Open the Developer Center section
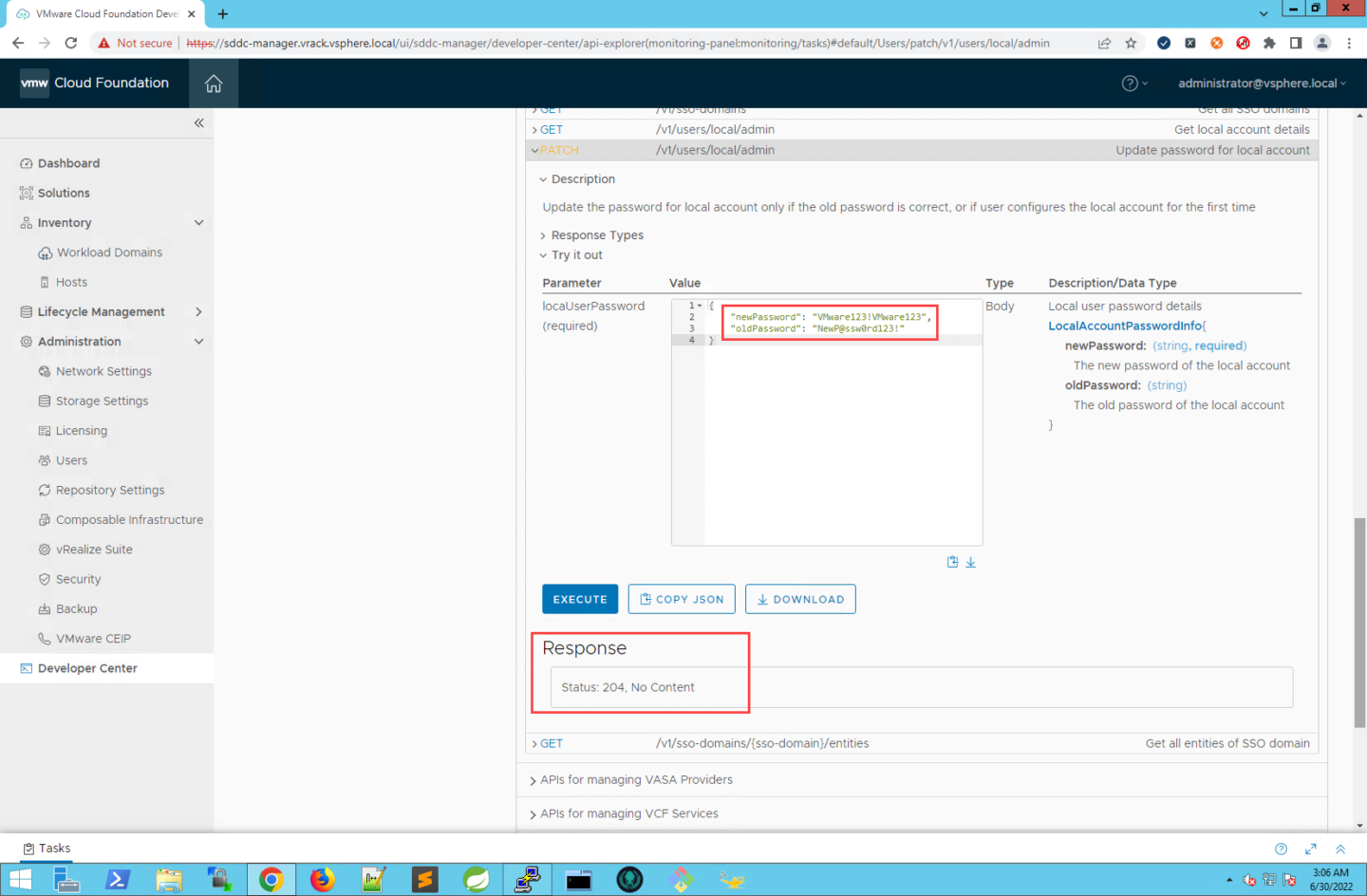 (x=87, y=667)
